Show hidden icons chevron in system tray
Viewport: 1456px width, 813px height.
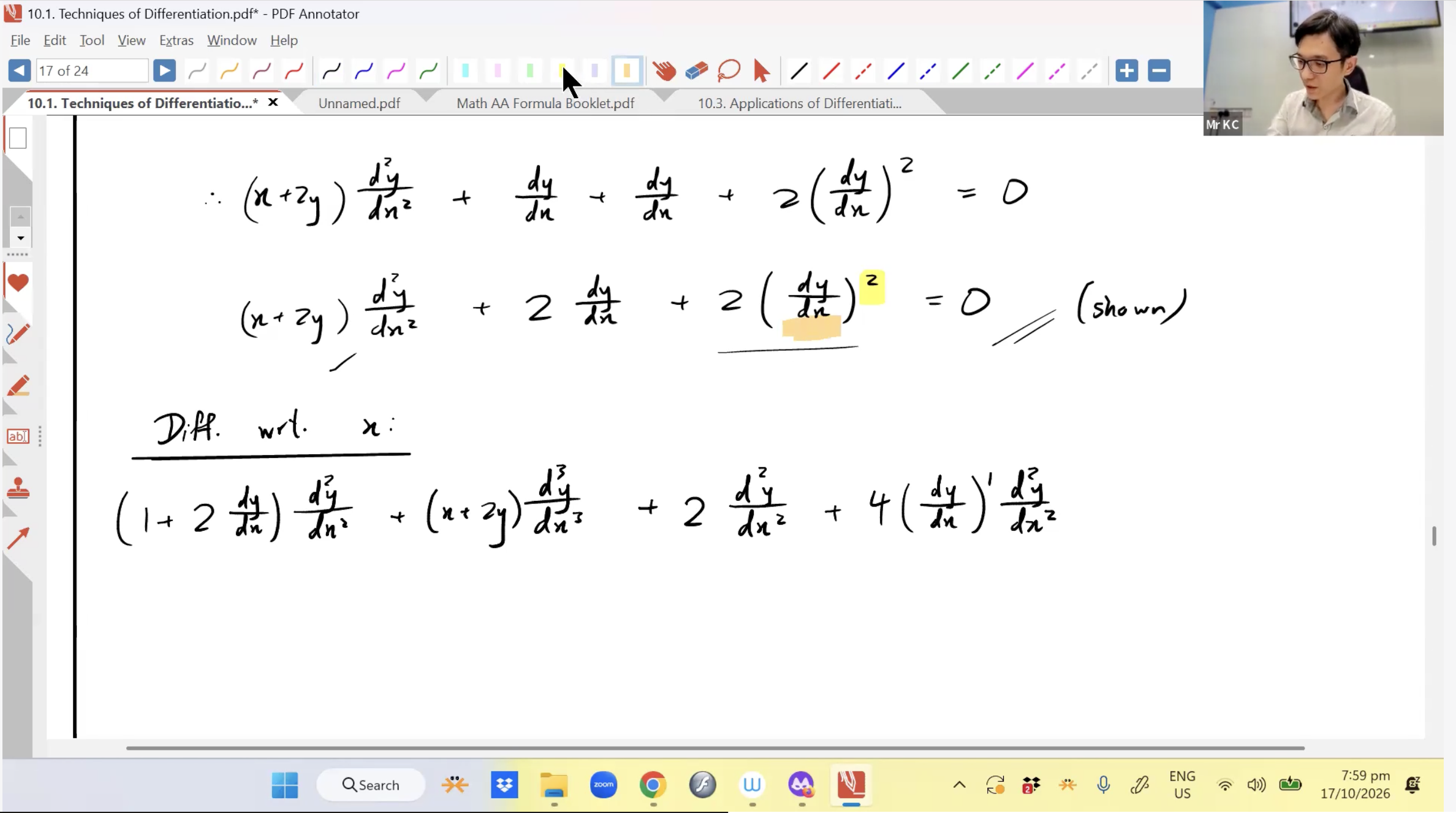tap(960, 785)
